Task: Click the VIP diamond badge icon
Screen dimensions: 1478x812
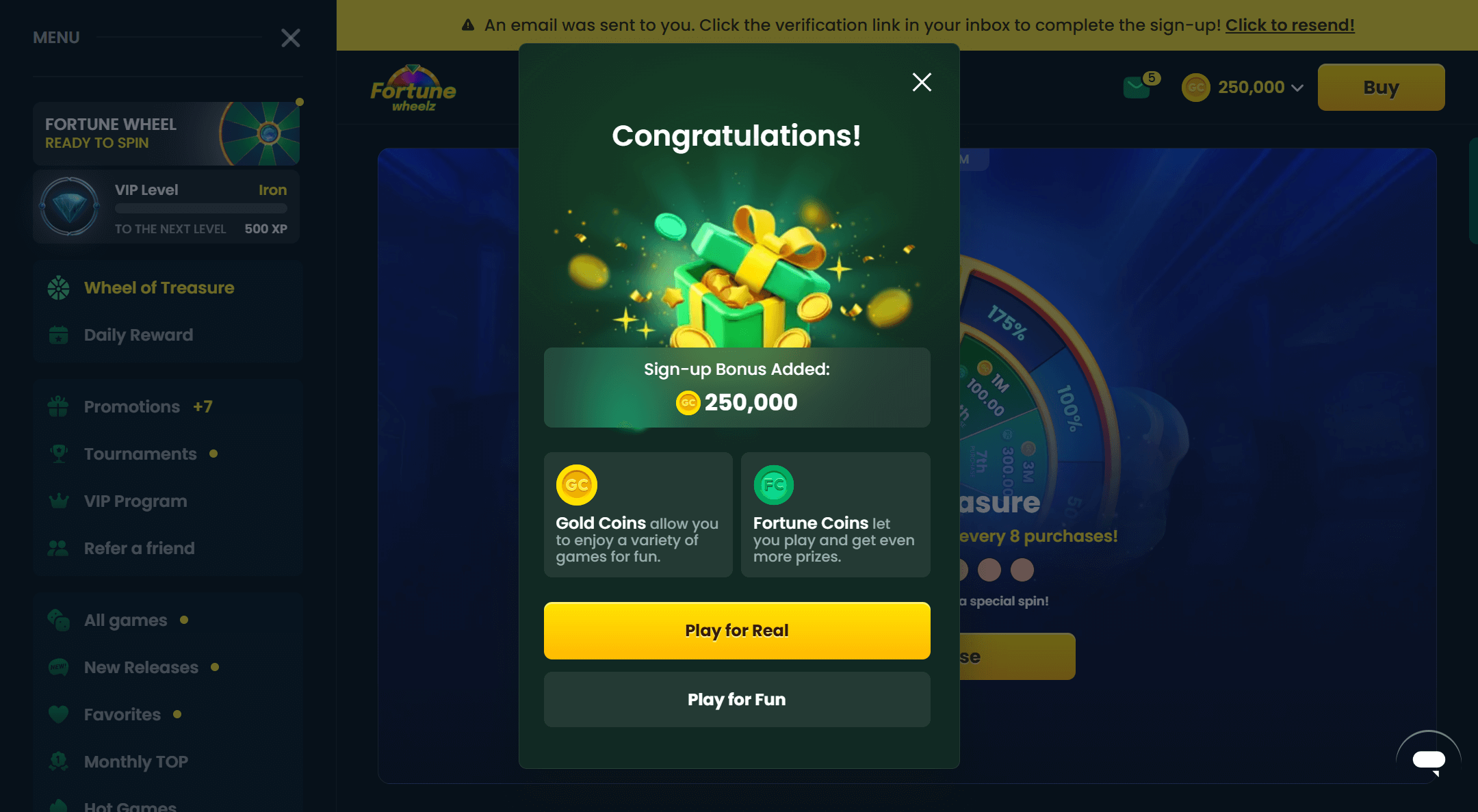Action: [x=69, y=206]
